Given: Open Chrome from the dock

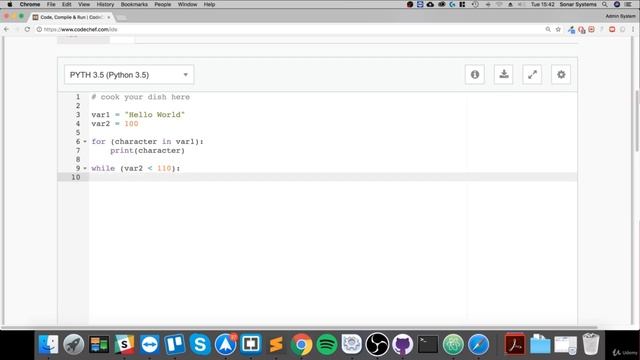Looking at the screenshot, I should coord(302,344).
